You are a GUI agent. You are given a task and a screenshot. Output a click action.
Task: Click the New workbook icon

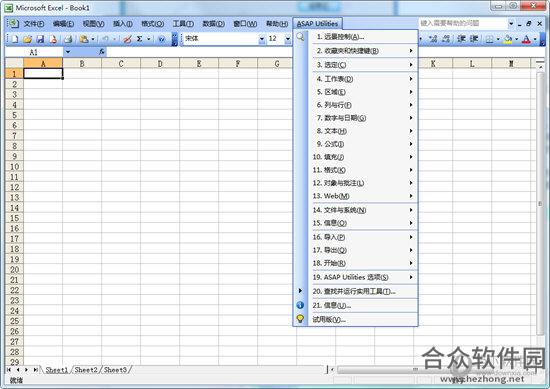pyautogui.click(x=14, y=39)
